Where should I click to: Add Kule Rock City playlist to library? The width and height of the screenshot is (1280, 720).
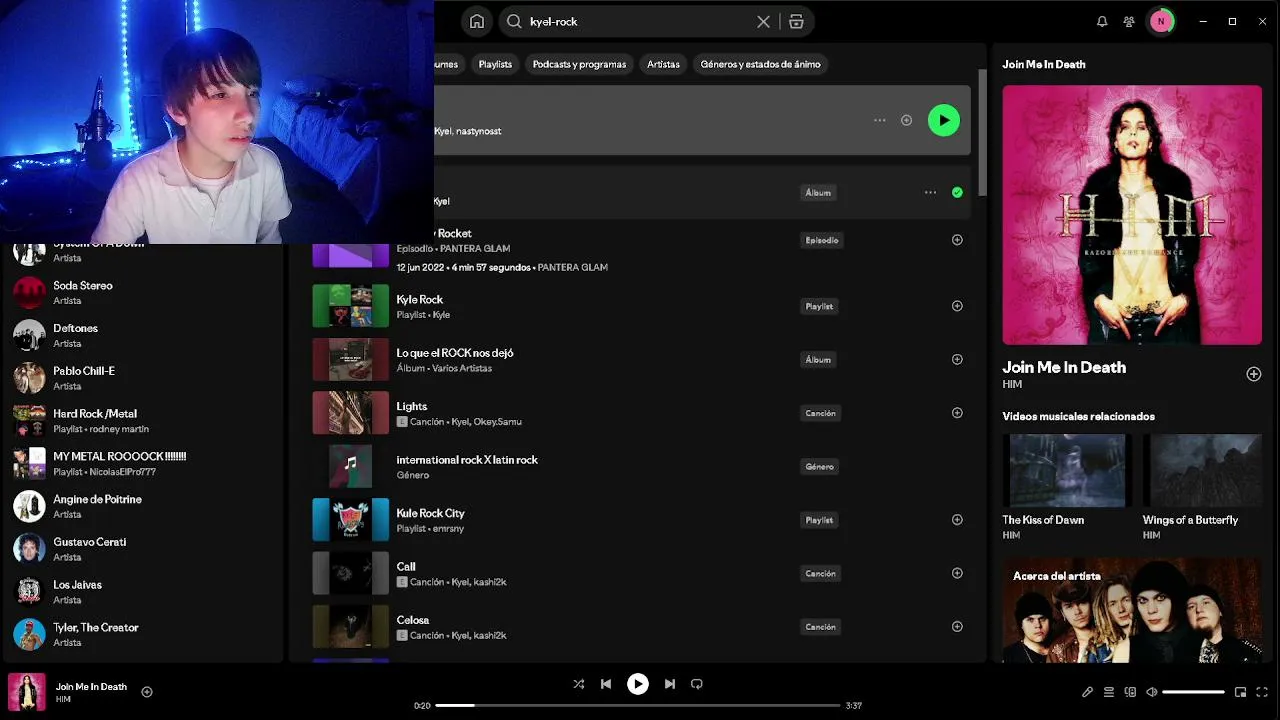tap(957, 520)
